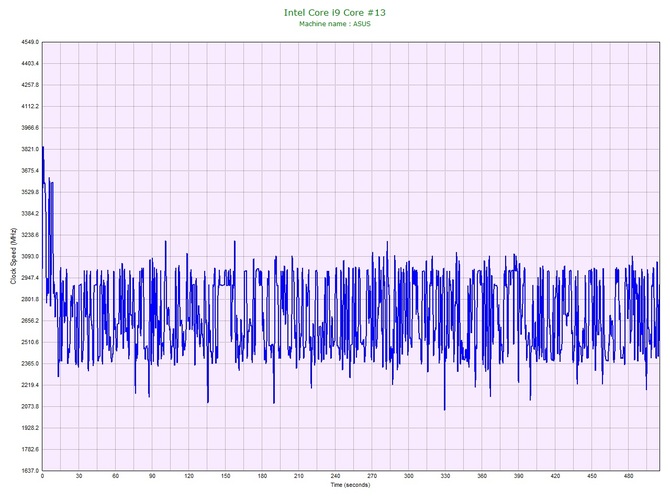Select the 2510.6 y-axis value

(30, 342)
